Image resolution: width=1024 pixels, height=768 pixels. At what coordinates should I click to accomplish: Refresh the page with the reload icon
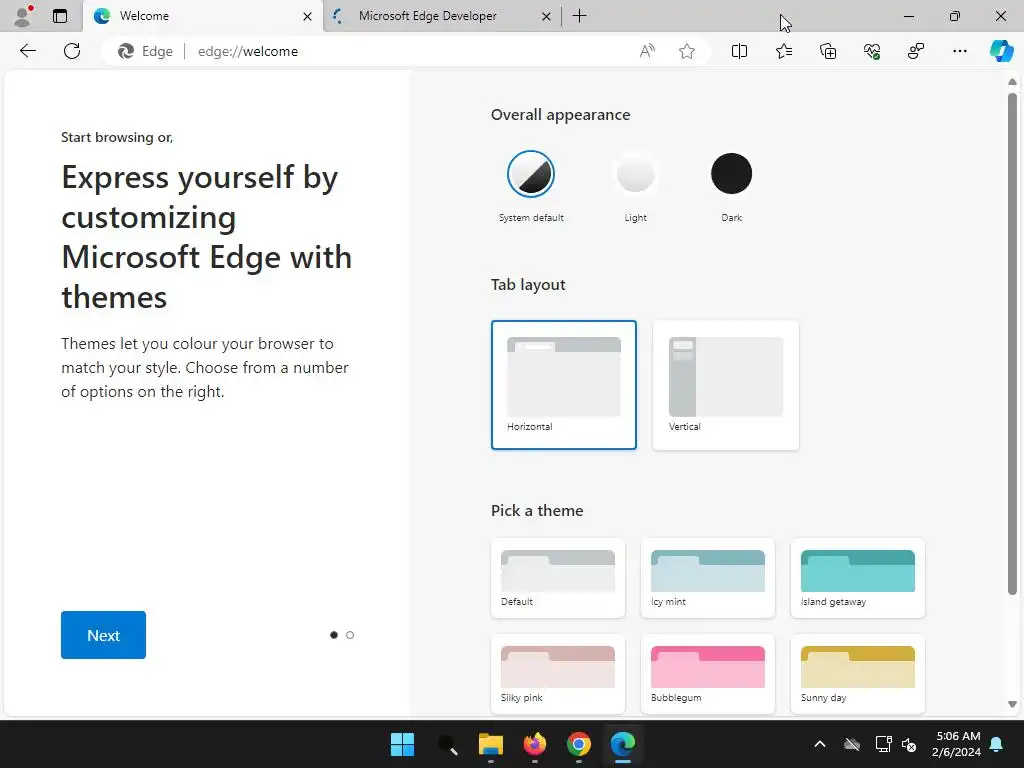click(72, 51)
